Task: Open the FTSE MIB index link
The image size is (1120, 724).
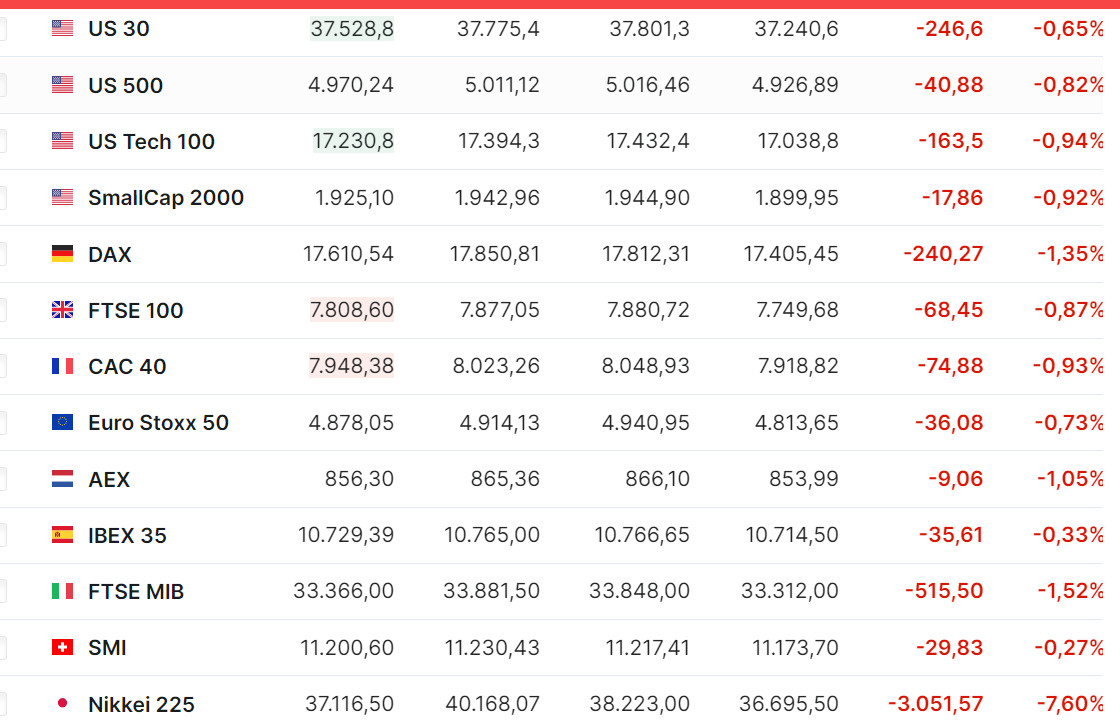Action: [x=136, y=592]
